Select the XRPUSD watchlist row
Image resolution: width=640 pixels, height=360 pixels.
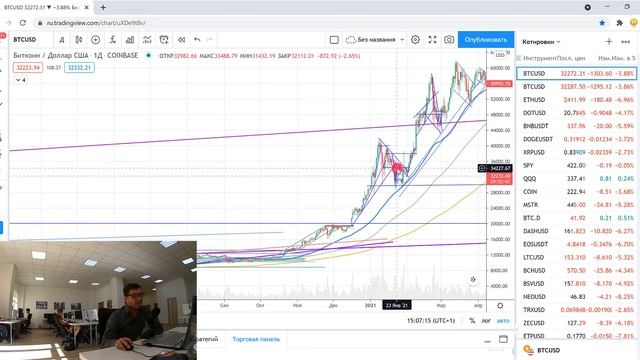pos(576,152)
